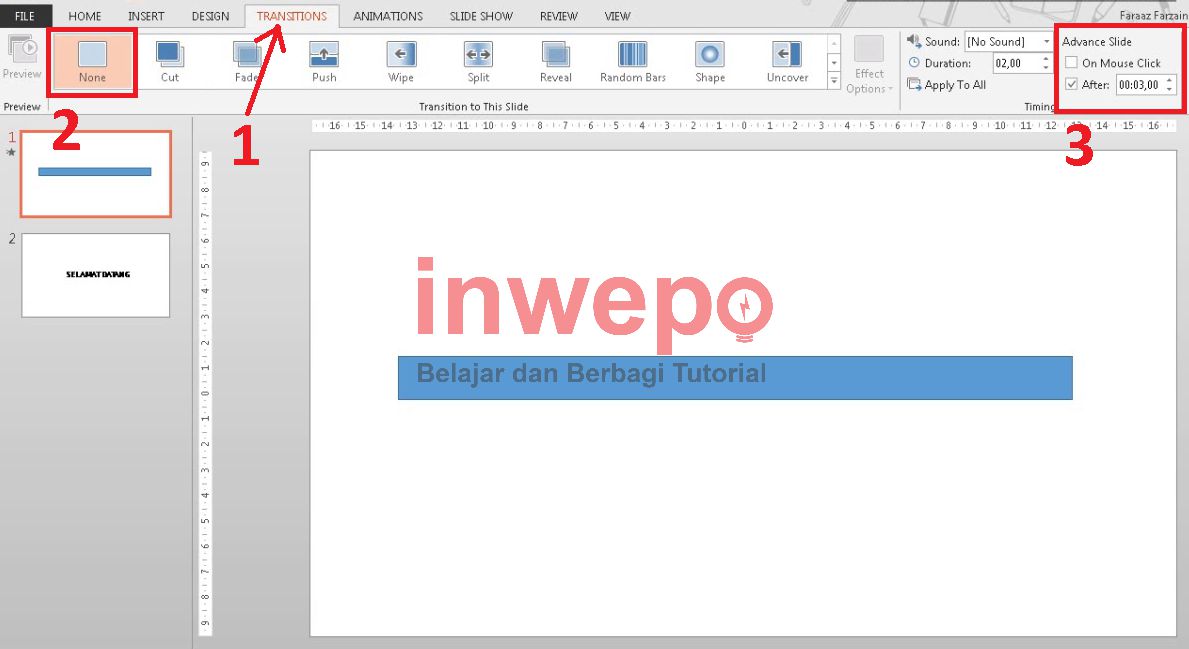Apply the Random Bars transition
Viewport: 1189px width, 649px height.
[x=632, y=61]
